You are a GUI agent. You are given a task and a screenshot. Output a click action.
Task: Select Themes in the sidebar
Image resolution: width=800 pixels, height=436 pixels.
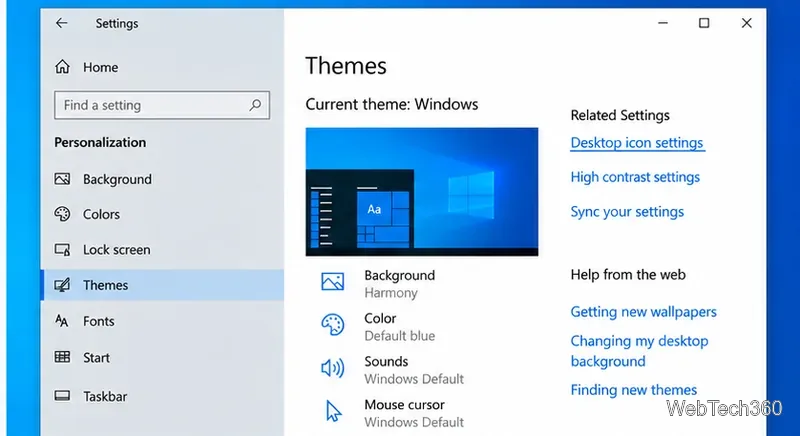pos(162,285)
